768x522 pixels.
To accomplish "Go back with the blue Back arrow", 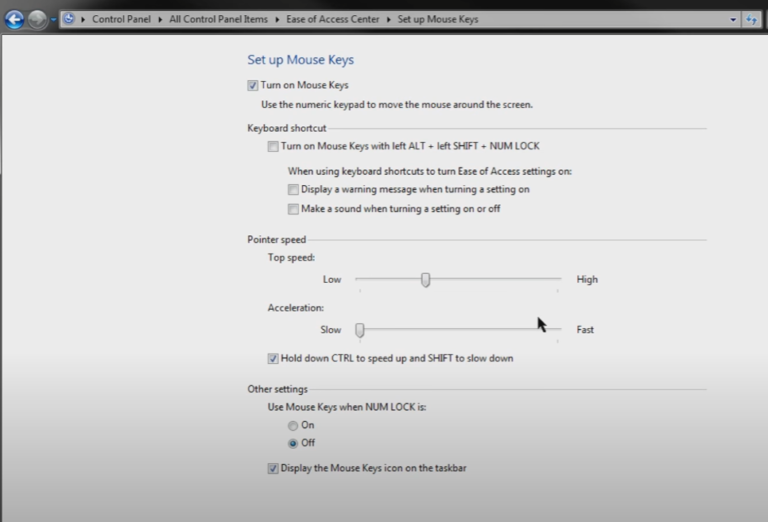I will 14,20.
